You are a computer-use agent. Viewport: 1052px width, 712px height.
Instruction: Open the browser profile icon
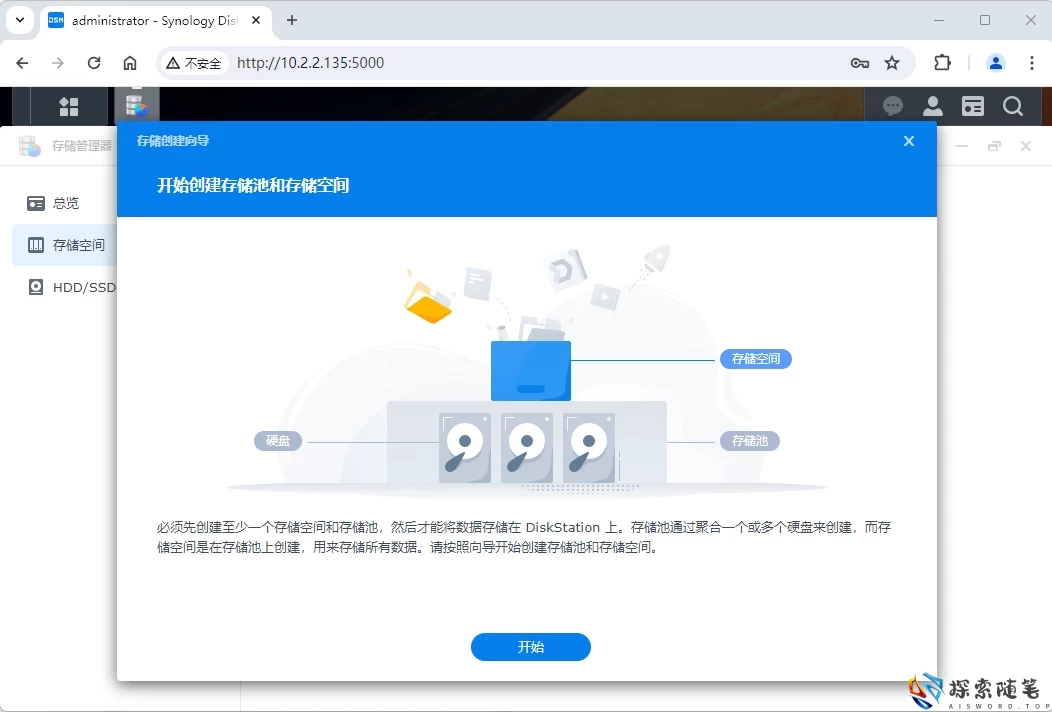click(996, 62)
